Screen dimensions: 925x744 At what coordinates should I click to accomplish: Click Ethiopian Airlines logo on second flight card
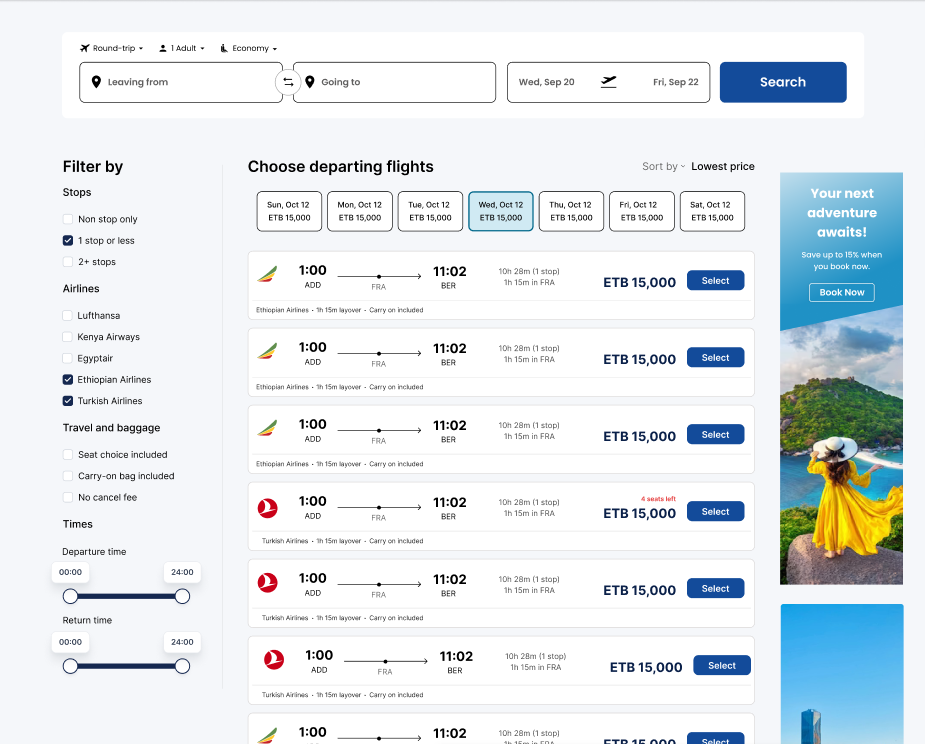point(267,351)
